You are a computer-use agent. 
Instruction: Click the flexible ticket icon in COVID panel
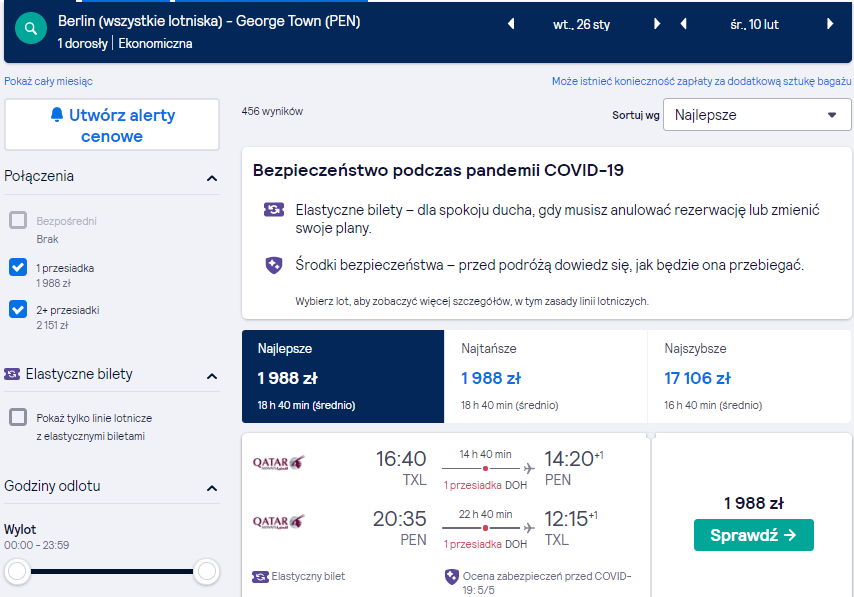(x=273, y=209)
